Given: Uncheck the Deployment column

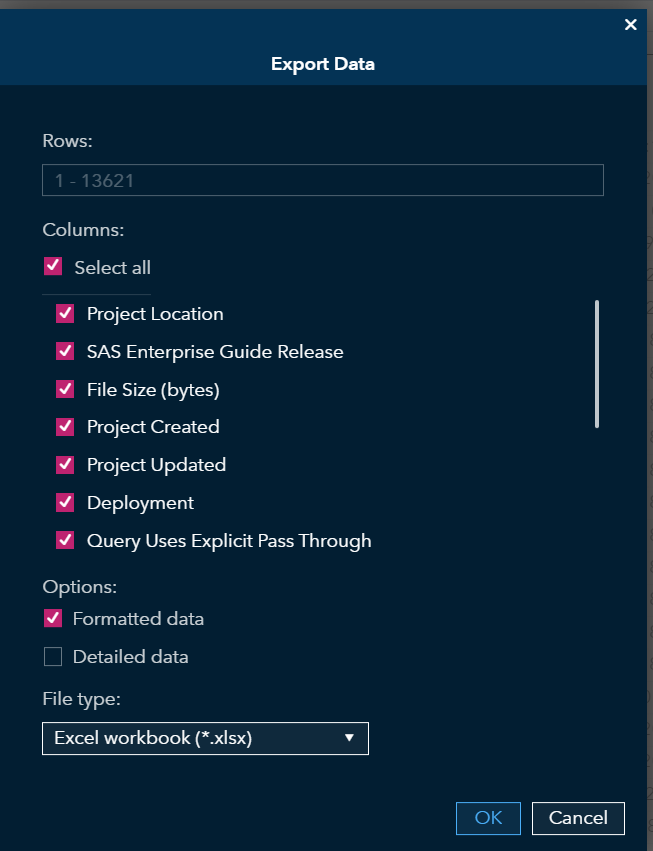Looking at the screenshot, I should tap(65, 502).
